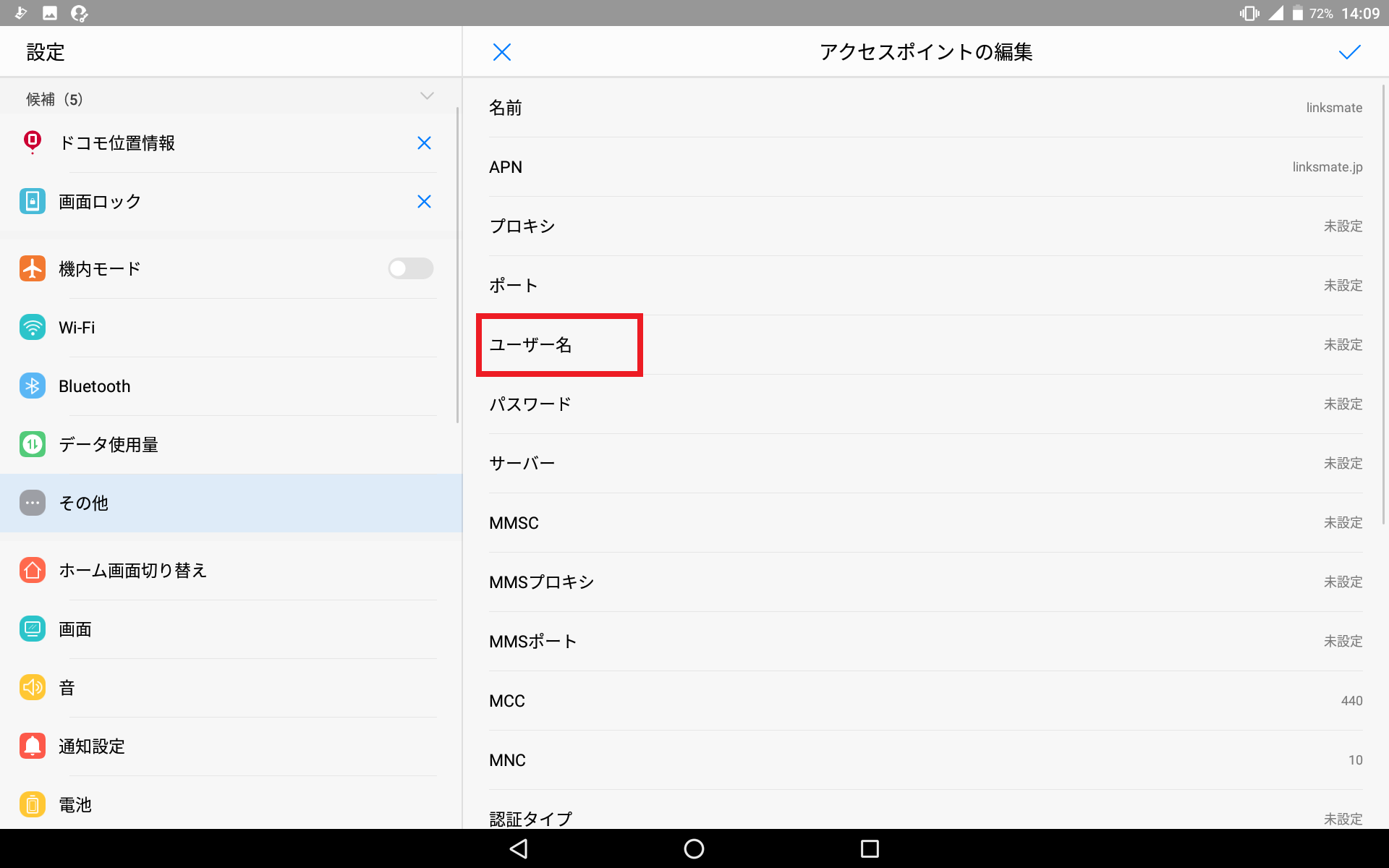This screenshot has height=868, width=1389.
Task: Edit the ユーザー名 field
Action: point(925,345)
